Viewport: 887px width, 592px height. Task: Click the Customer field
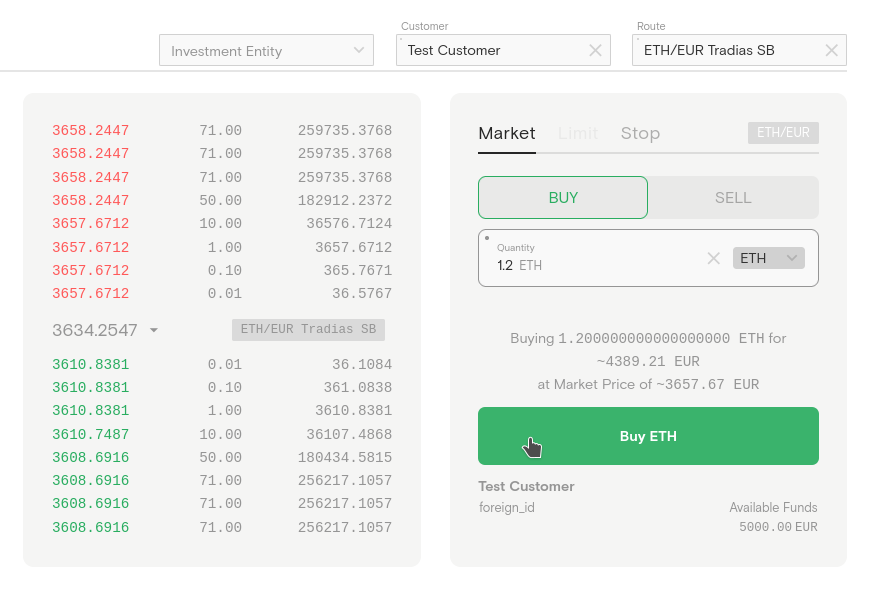pos(490,50)
